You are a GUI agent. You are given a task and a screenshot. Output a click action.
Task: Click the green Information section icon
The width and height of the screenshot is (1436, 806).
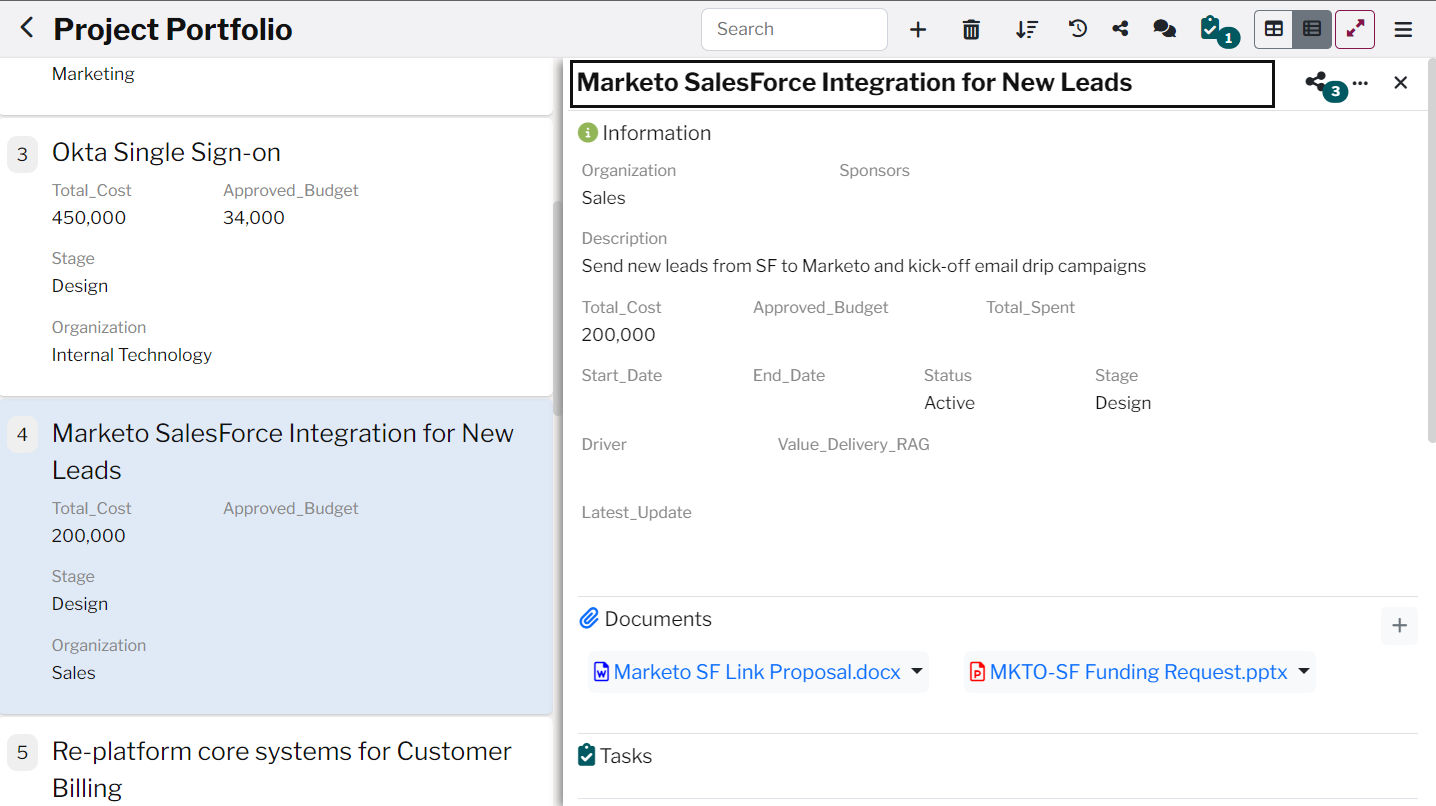pos(588,133)
